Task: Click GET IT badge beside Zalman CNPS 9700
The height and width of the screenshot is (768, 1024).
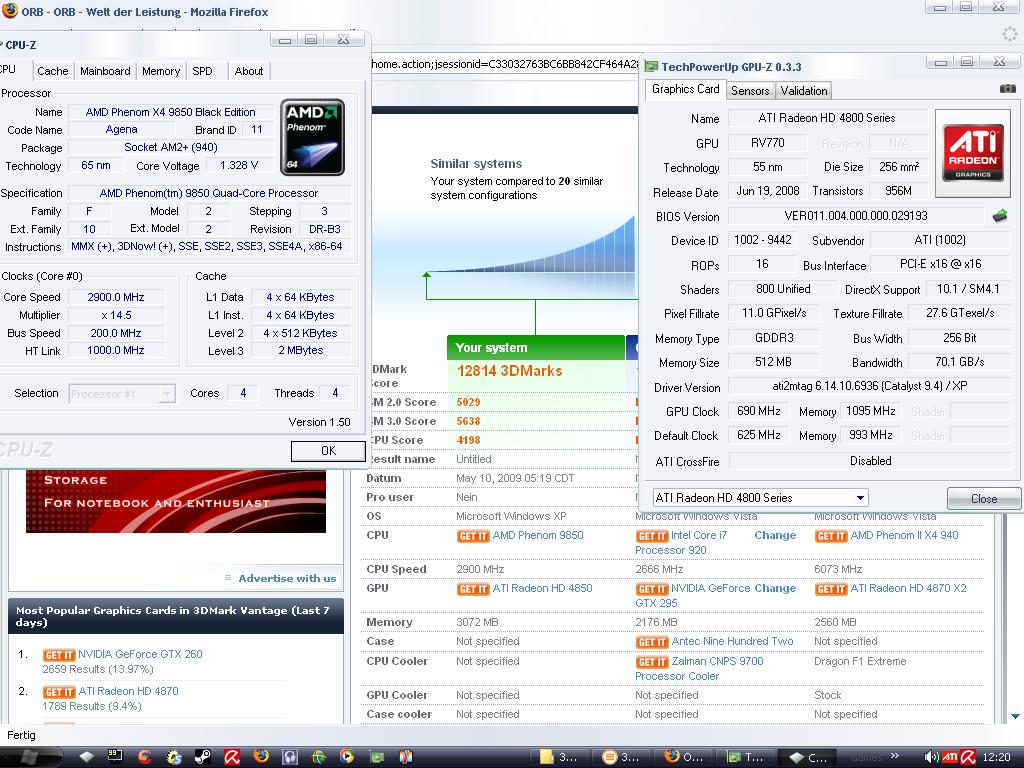Action: pos(652,662)
